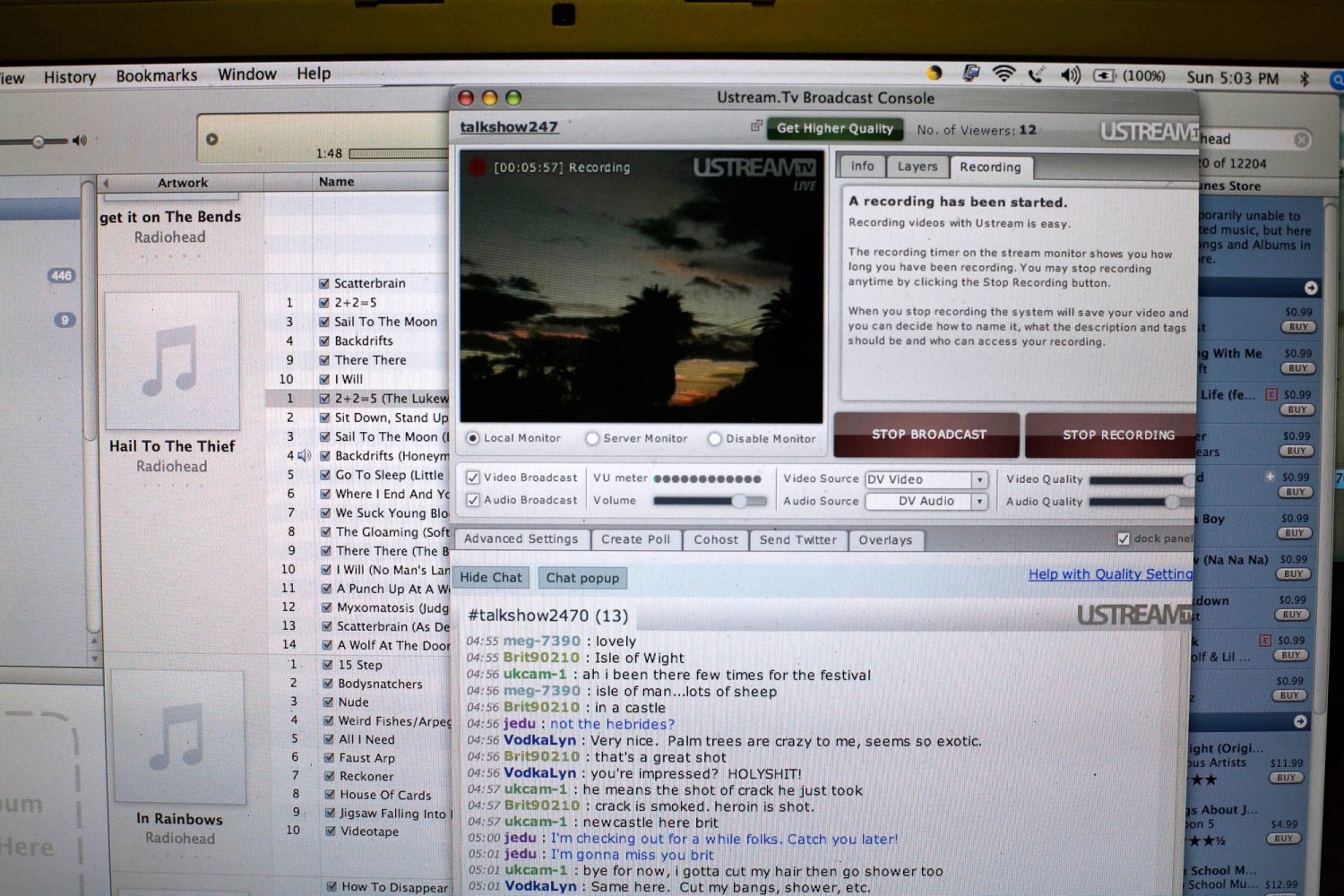Open the Overlays tab
Image resolution: width=1344 pixels, height=896 pixels.
(885, 540)
